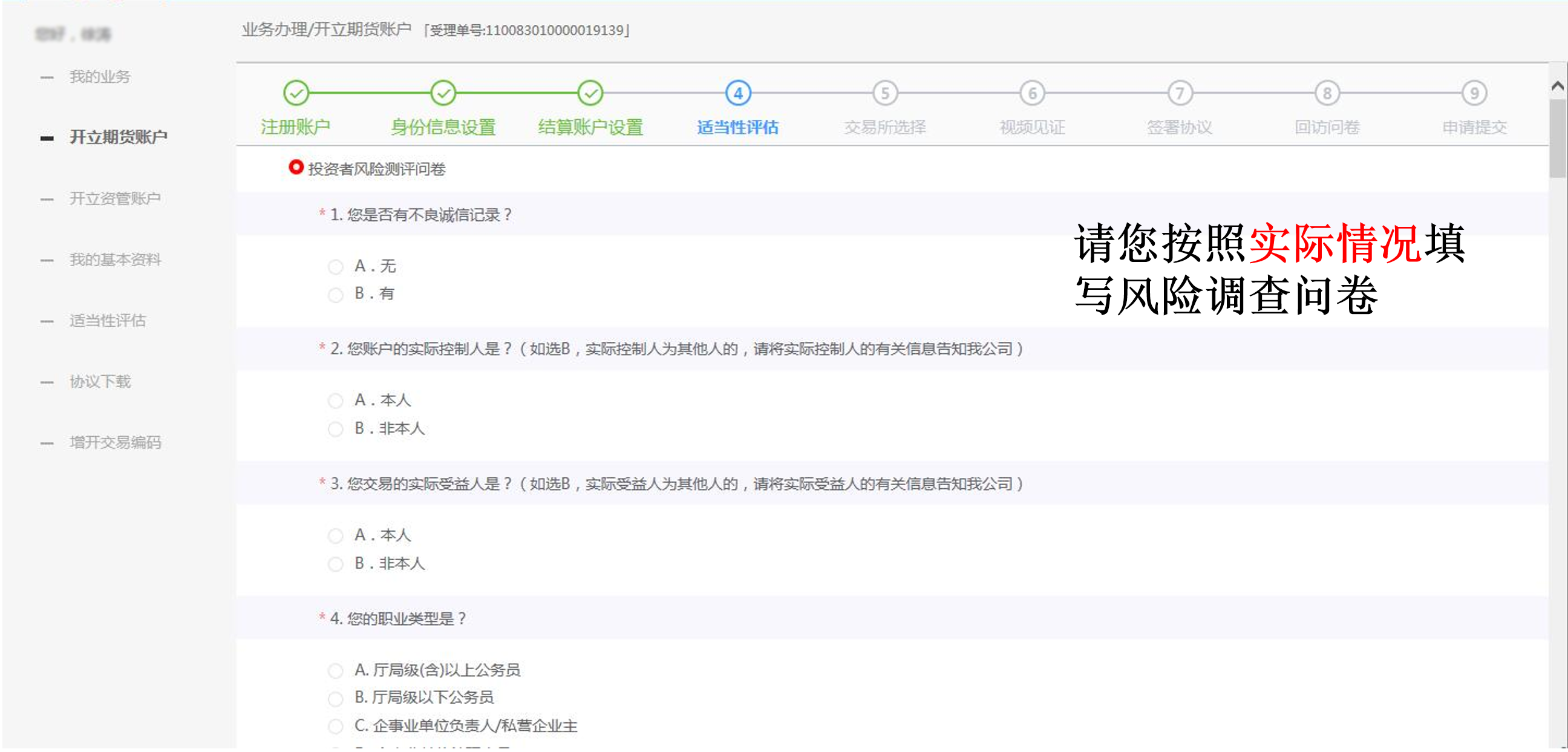This screenshot has width=1568, height=752.
Task: Click question 2 text about 实际控制人
Action: point(677,348)
